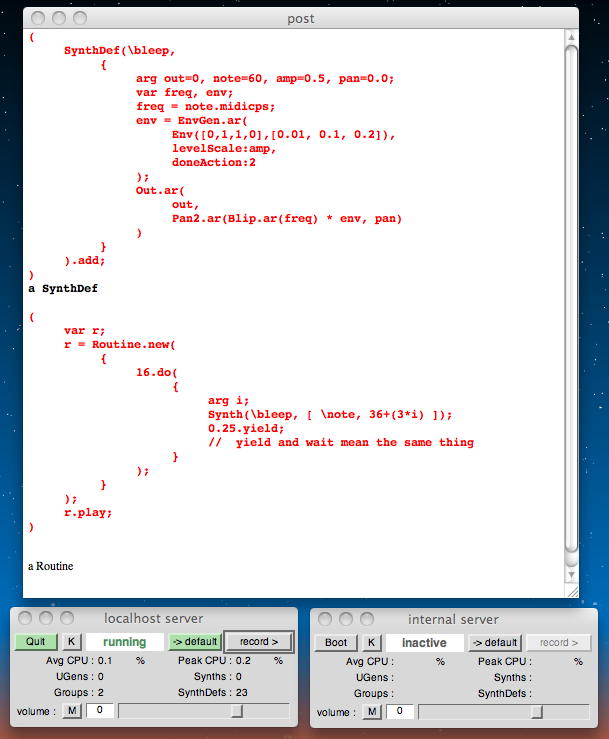Image resolution: width=609 pixels, height=739 pixels.
Task: Click the yield and wait comment line
Action: (341, 443)
